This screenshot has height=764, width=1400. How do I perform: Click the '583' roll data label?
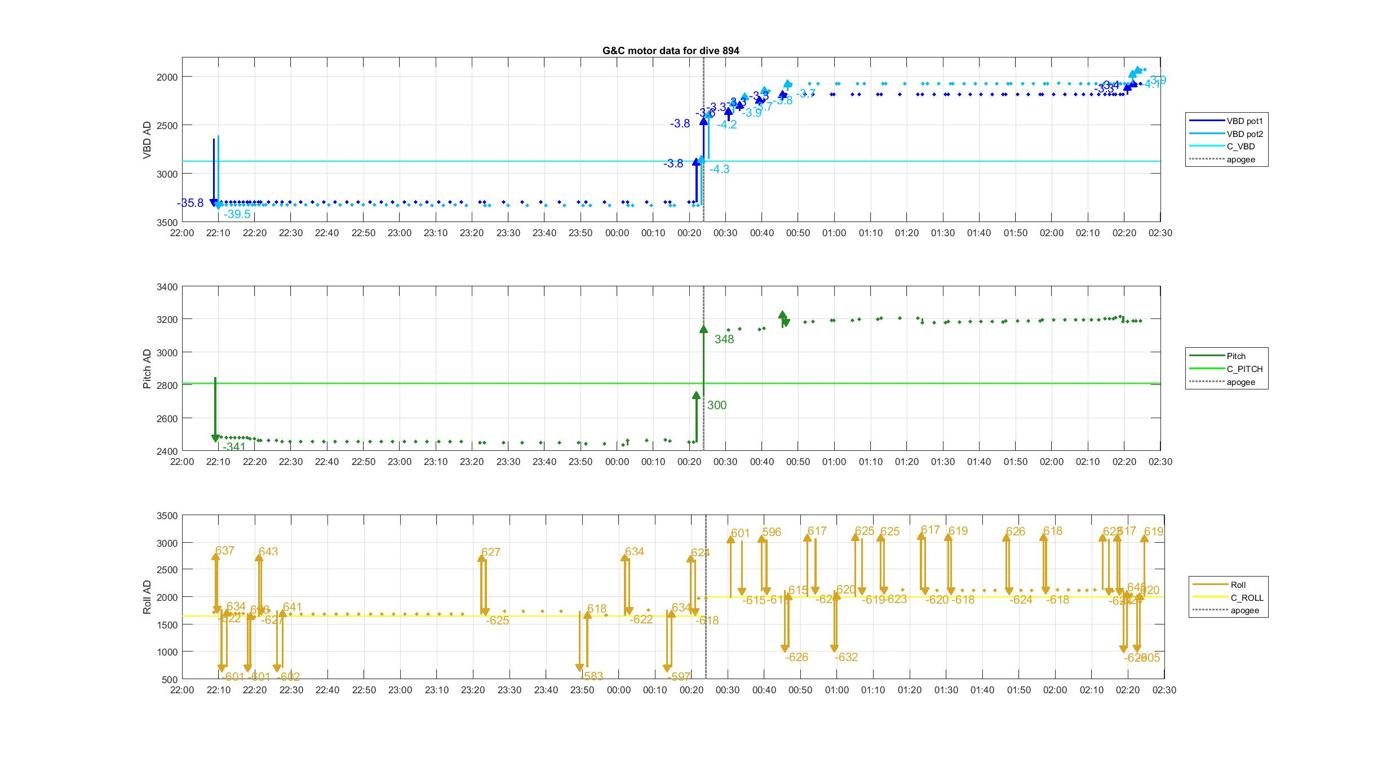click(594, 676)
